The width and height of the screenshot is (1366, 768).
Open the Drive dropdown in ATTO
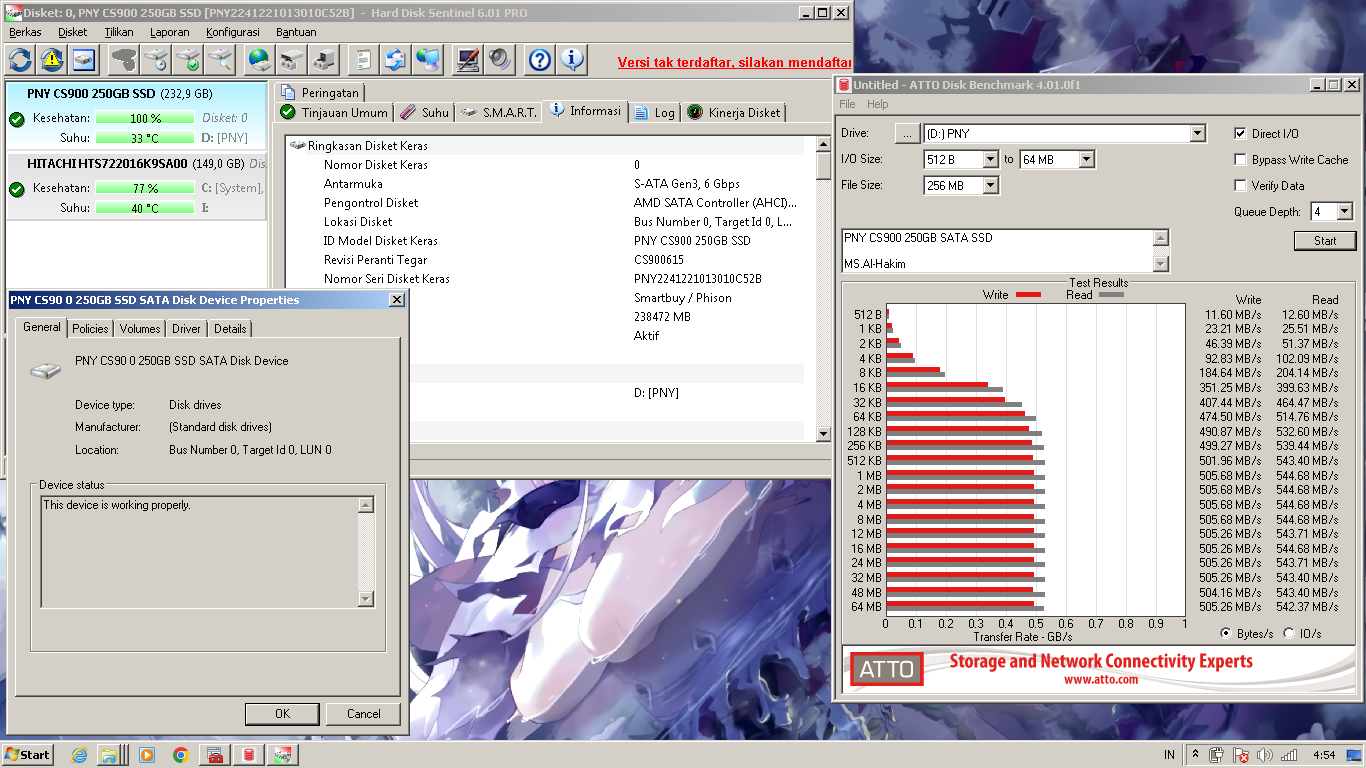click(1198, 133)
